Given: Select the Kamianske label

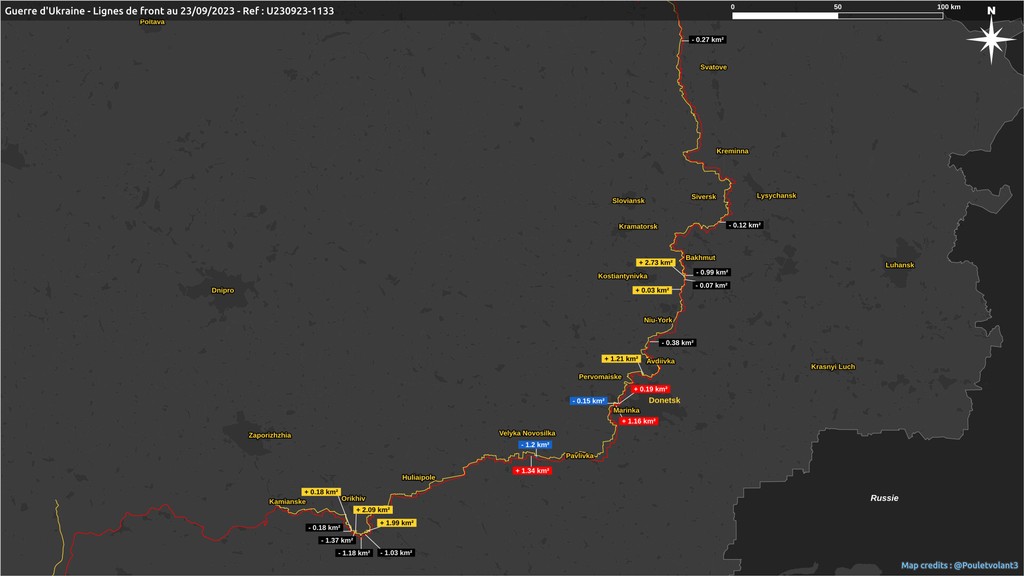Looking at the screenshot, I should pos(287,502).
